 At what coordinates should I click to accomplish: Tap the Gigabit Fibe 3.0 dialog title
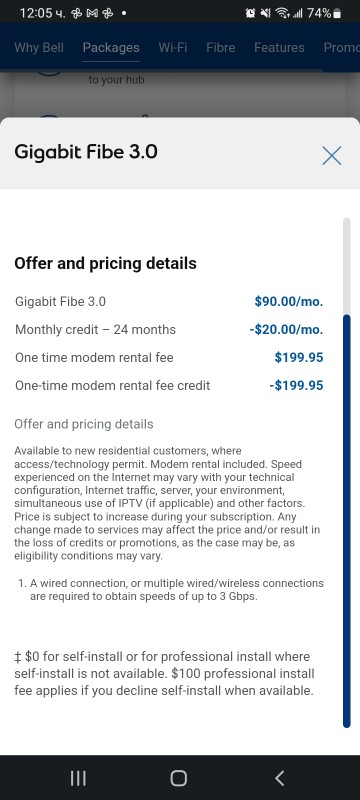86,152
